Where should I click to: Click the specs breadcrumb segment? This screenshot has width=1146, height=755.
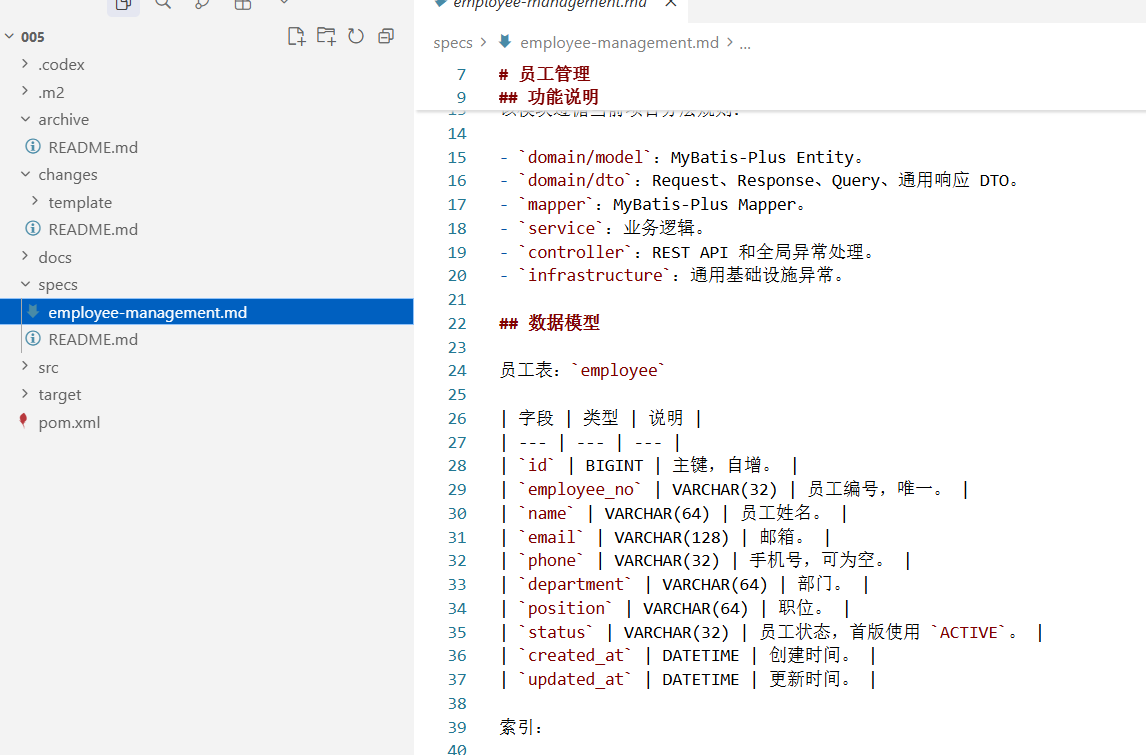point(452,42)
